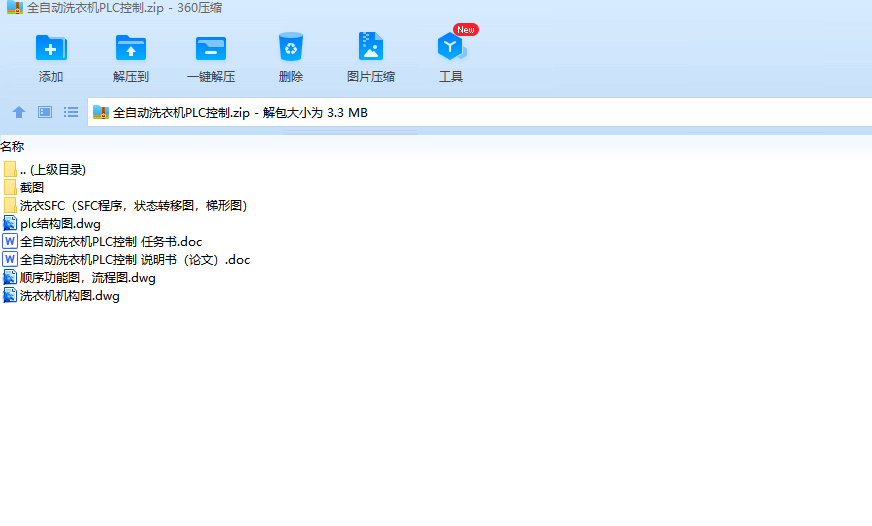The image size is (872, 526).
Task: Select the 洗衣SFC（SFC程序，状态转移图，梯形图） folder name
Action: [133, 205]
